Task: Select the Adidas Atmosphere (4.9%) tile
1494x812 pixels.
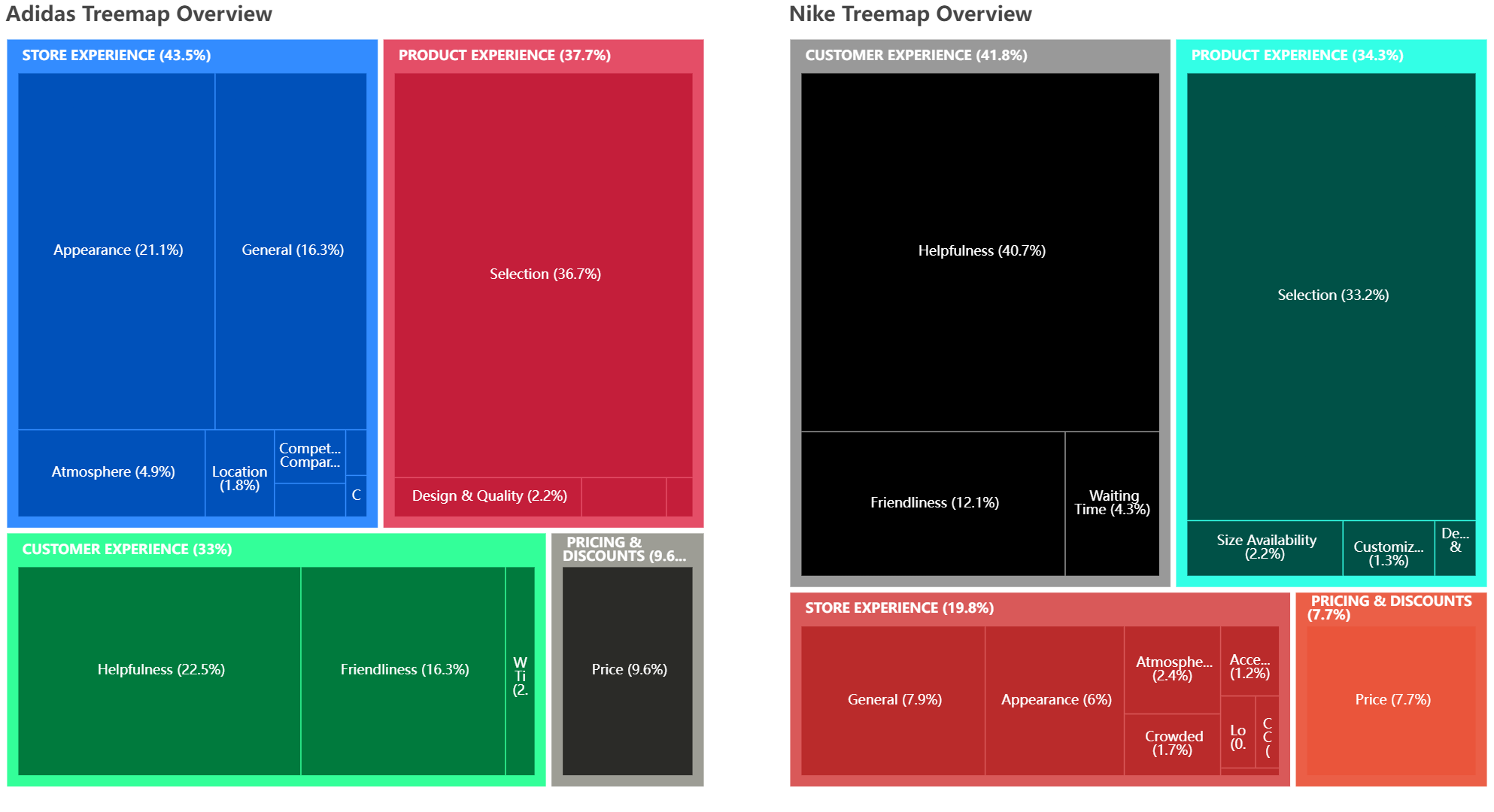Action: 111,473
